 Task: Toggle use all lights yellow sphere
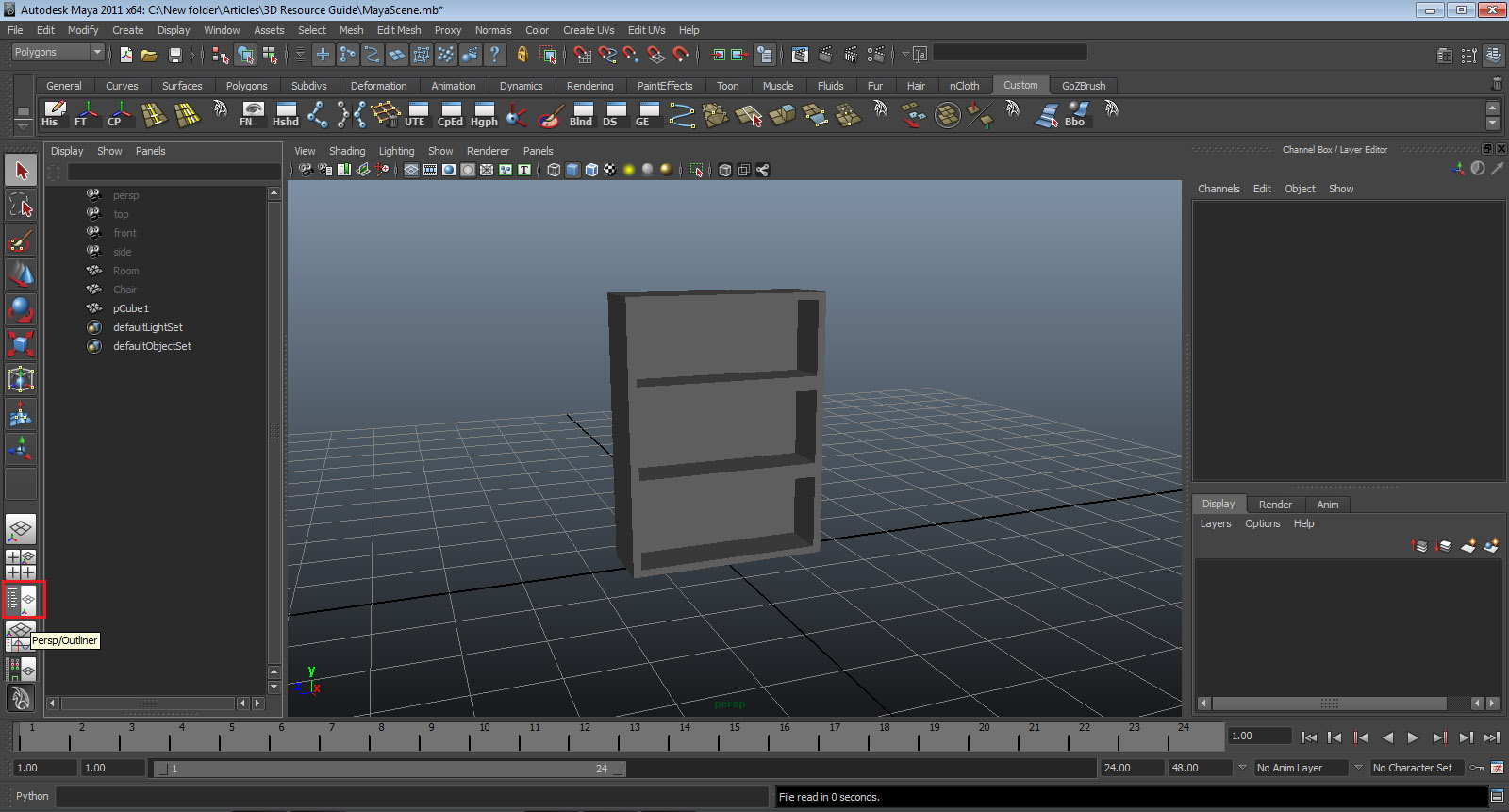tap(629, 170)
